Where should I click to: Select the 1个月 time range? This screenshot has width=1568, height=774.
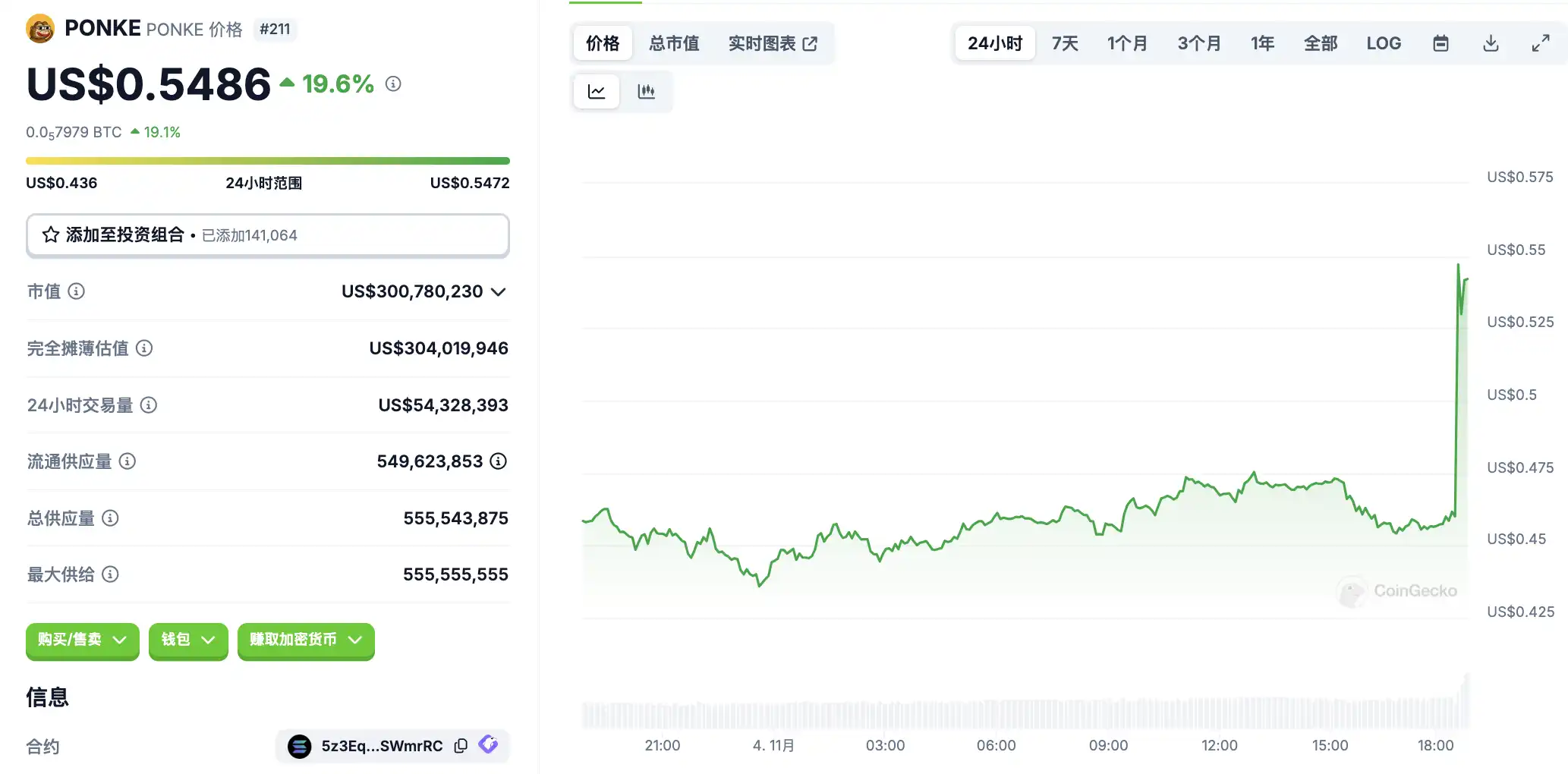pos(1127,43)
